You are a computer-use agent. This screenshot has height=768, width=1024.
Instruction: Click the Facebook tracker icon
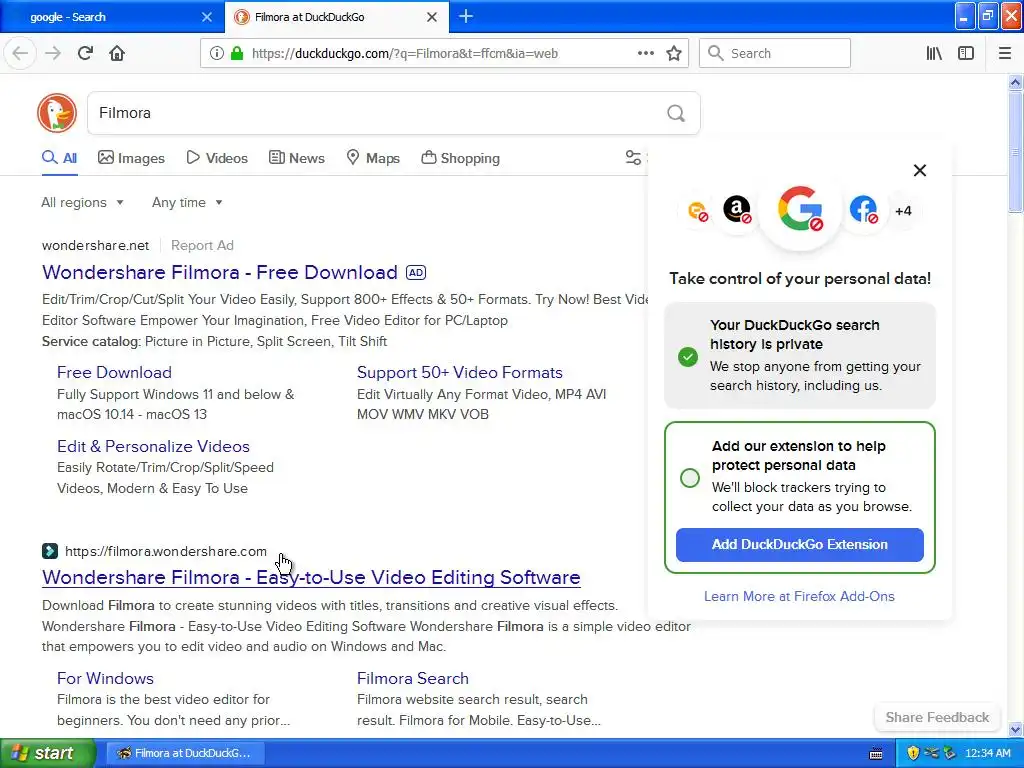863,210
